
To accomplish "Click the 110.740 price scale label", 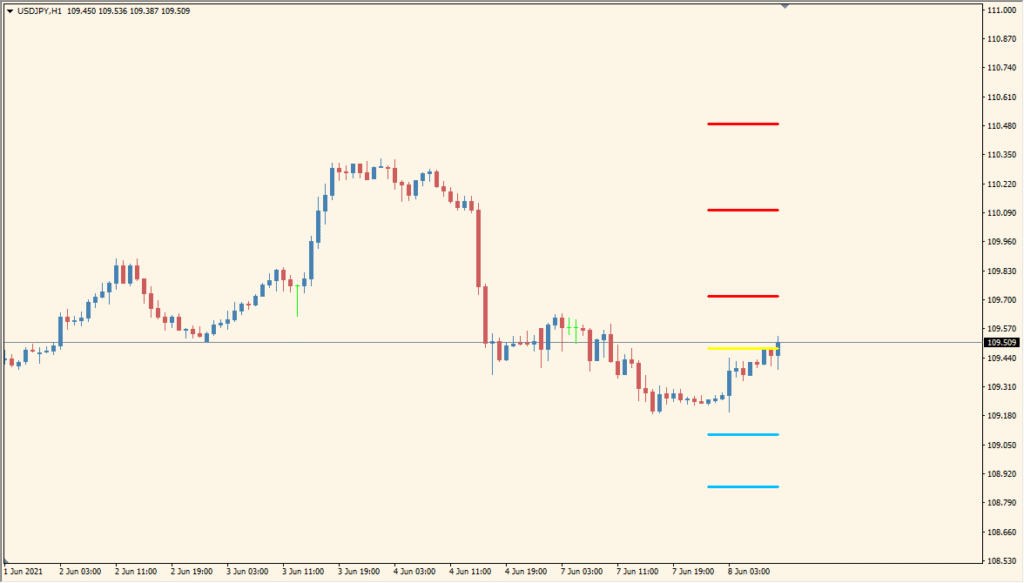I will [x=1002, y=68].
